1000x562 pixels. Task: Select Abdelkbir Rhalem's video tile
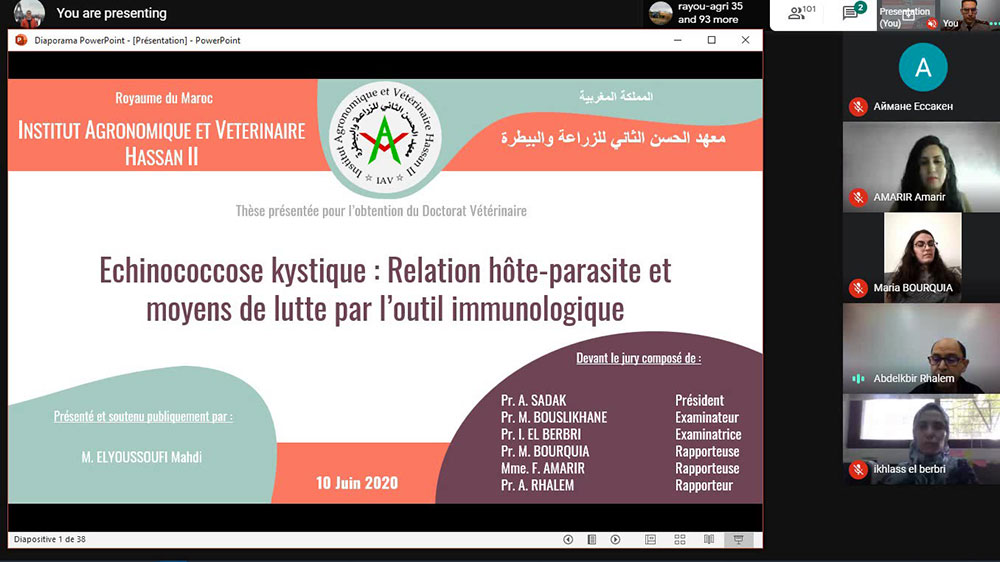[x=921, y=347]
